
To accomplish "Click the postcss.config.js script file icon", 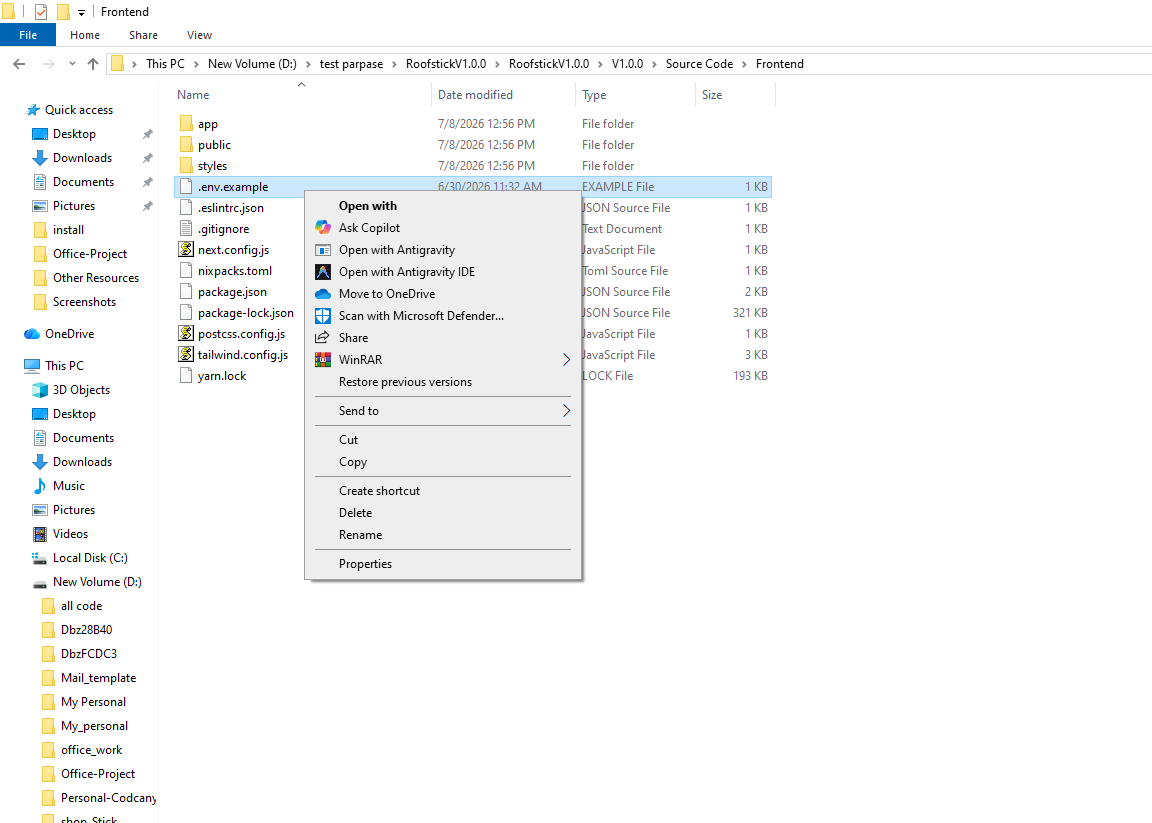I will (x=186, y=334).
